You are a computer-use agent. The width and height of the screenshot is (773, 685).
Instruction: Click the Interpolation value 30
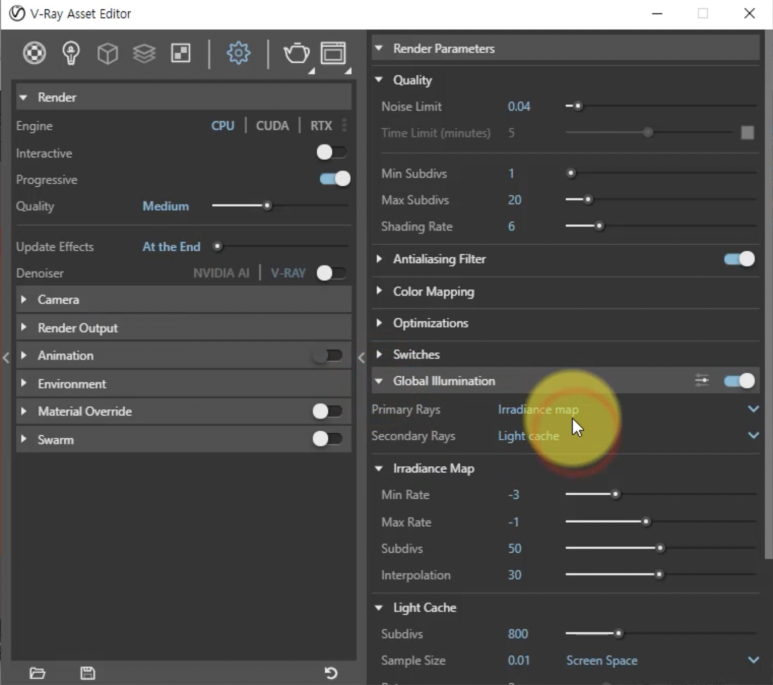pos(514,575)
